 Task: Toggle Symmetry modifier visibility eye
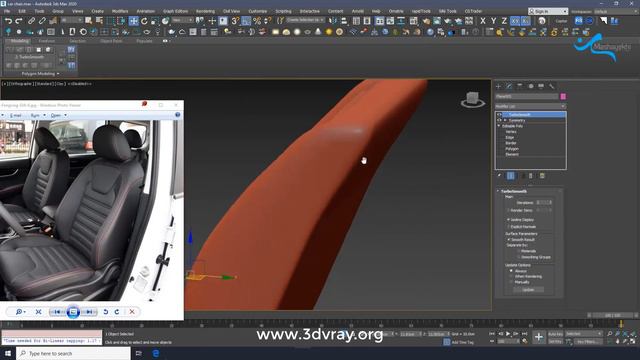point(499,120)
